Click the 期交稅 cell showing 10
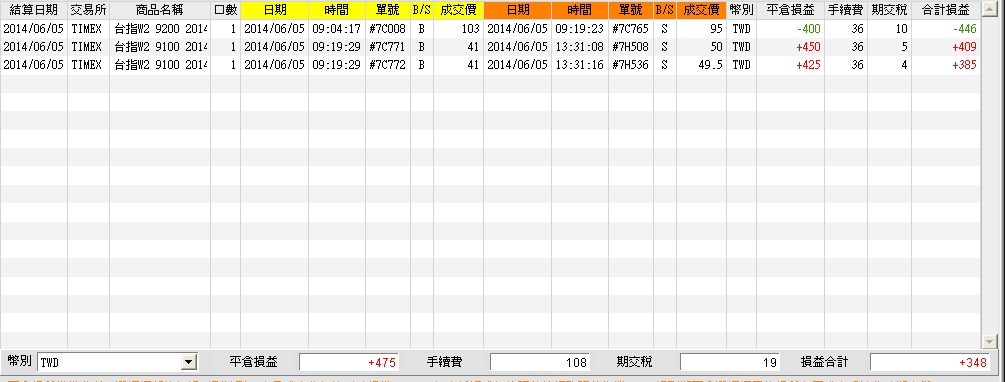The image size is (1005, 382). (x=890, y=29)
